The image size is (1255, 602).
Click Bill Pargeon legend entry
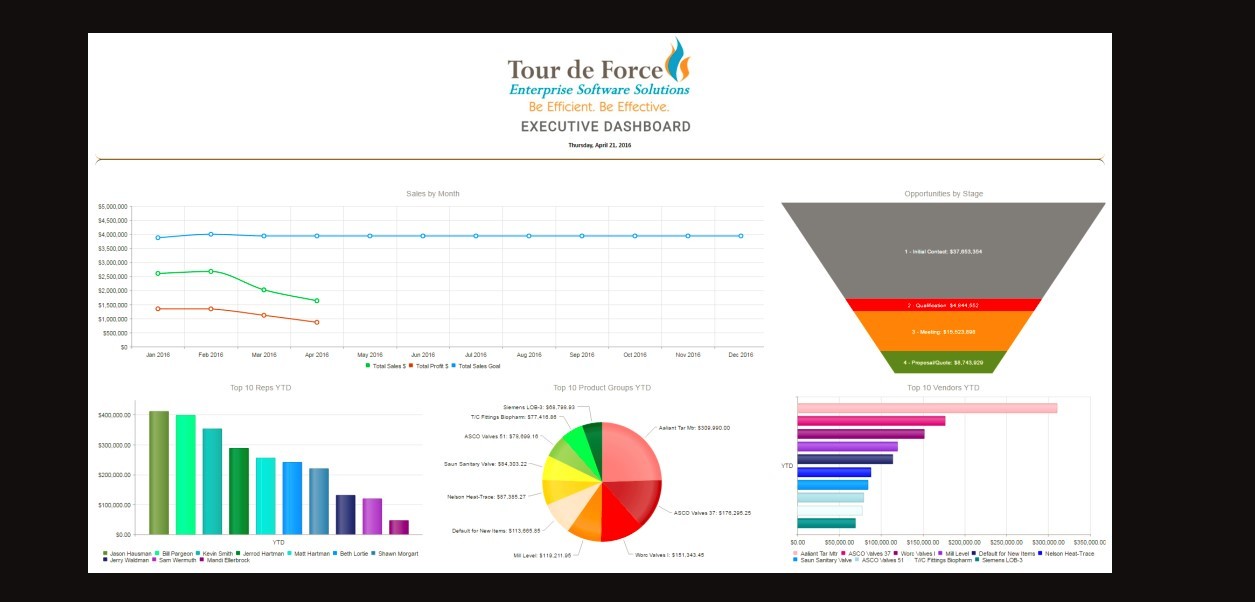pos(174,553)
